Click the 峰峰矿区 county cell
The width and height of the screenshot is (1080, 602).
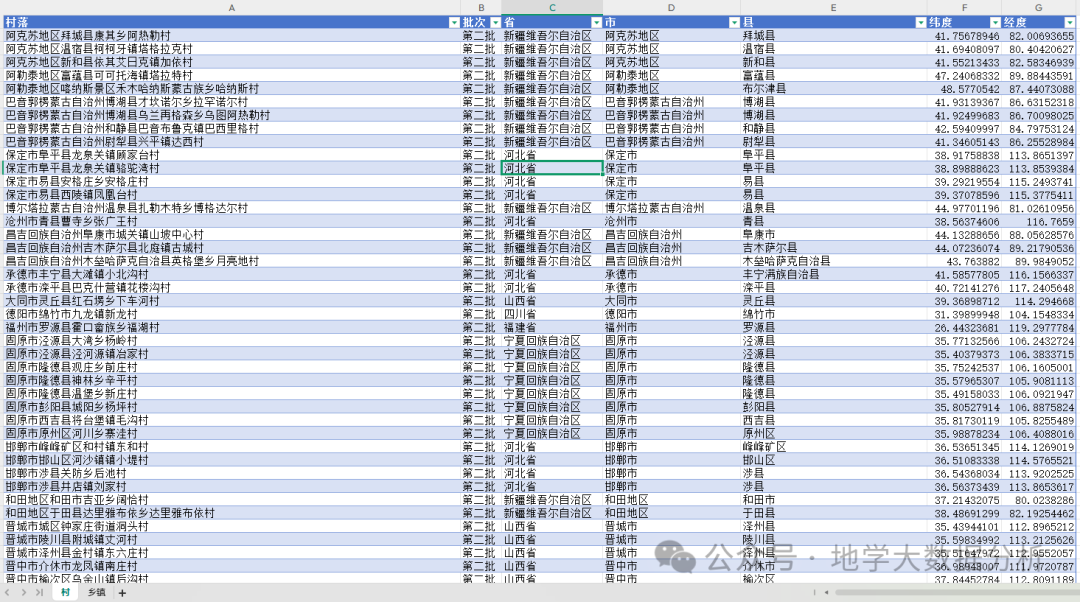pyautogui.click(x=833, y=447)
